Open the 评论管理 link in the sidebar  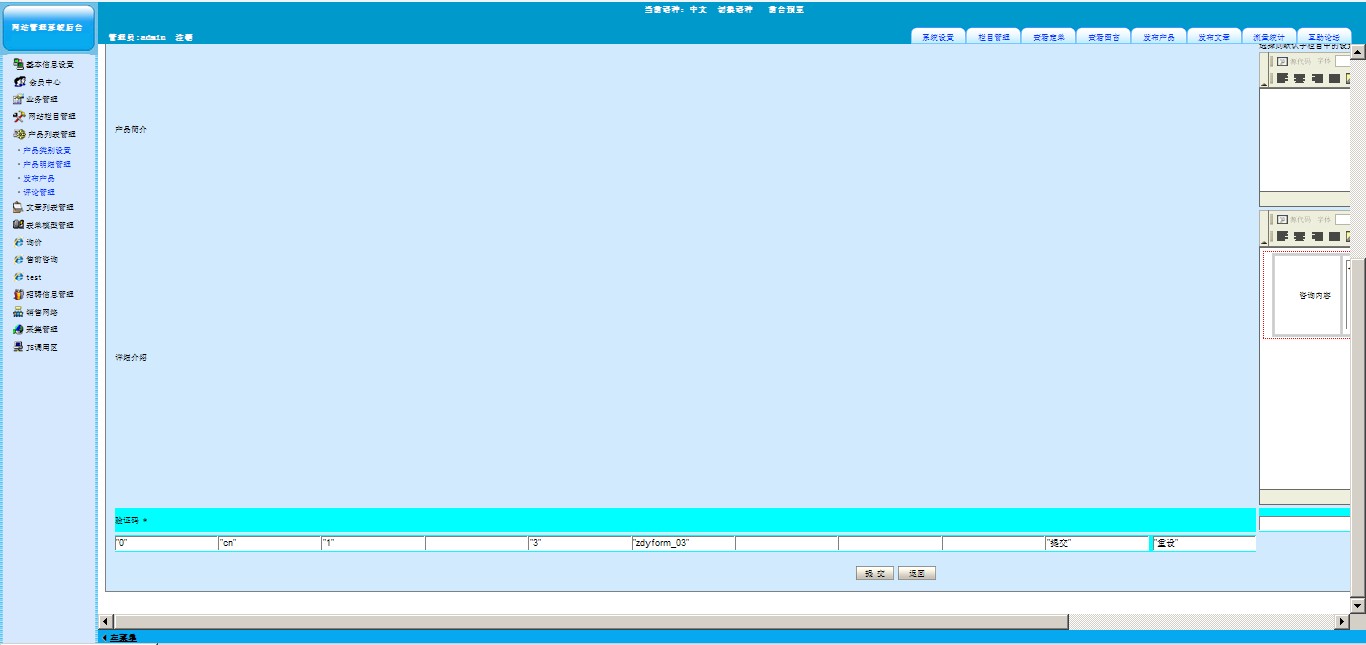pos(38,192)
